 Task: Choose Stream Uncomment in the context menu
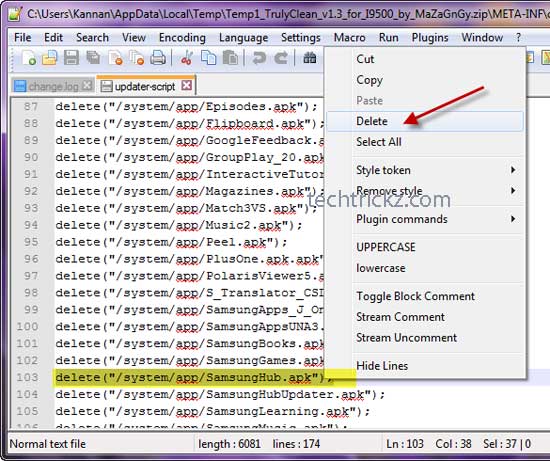[x=406, y=338]
